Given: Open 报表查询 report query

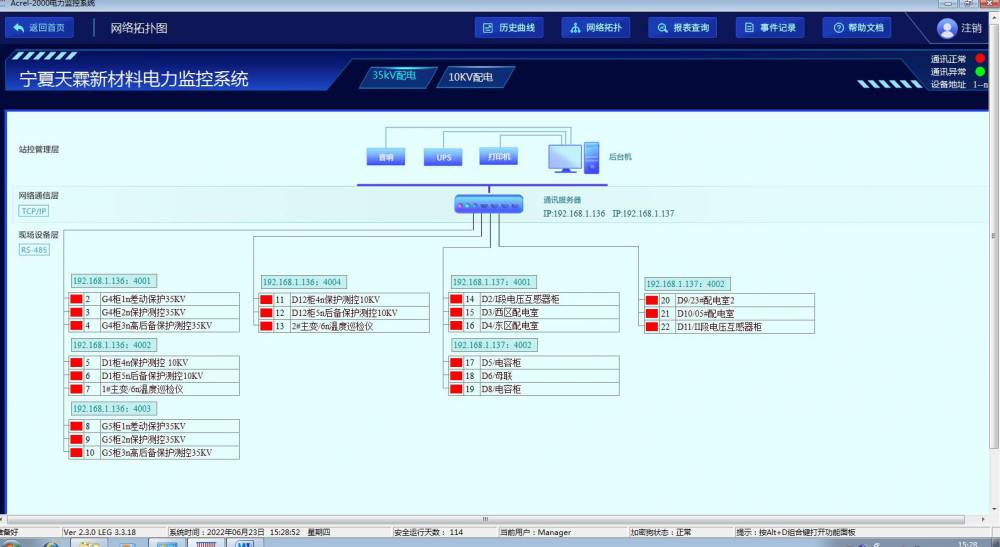Looking at the screenshot, I should 683,28.
